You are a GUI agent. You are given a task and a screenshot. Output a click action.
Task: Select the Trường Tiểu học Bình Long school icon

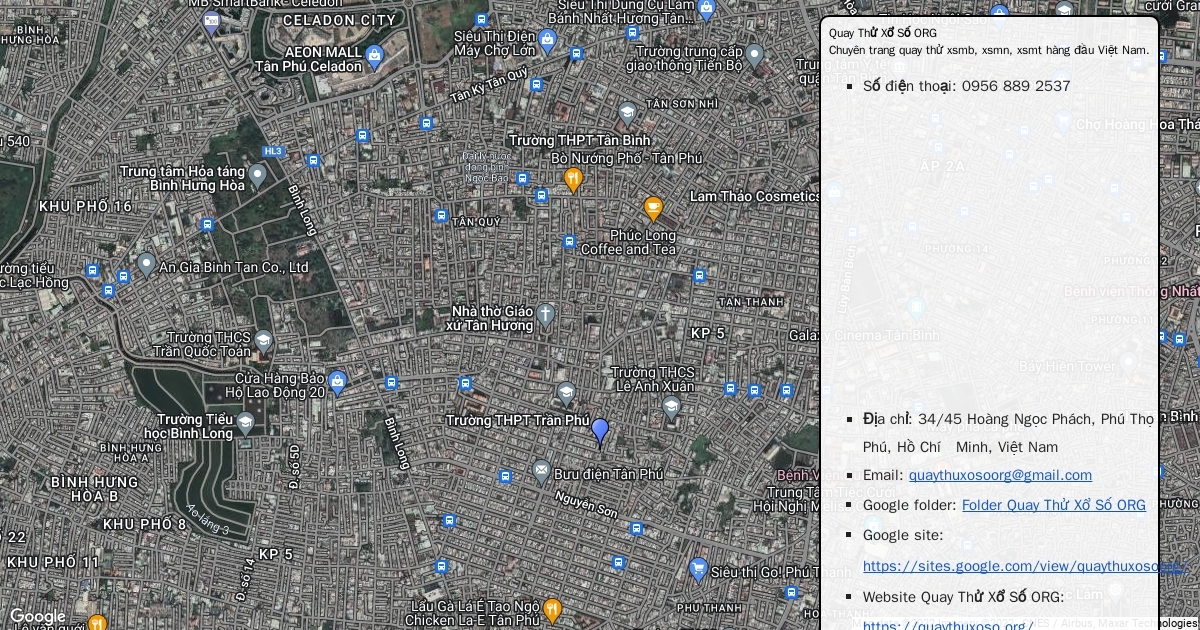pyautogui.click(x=245, y=423)
